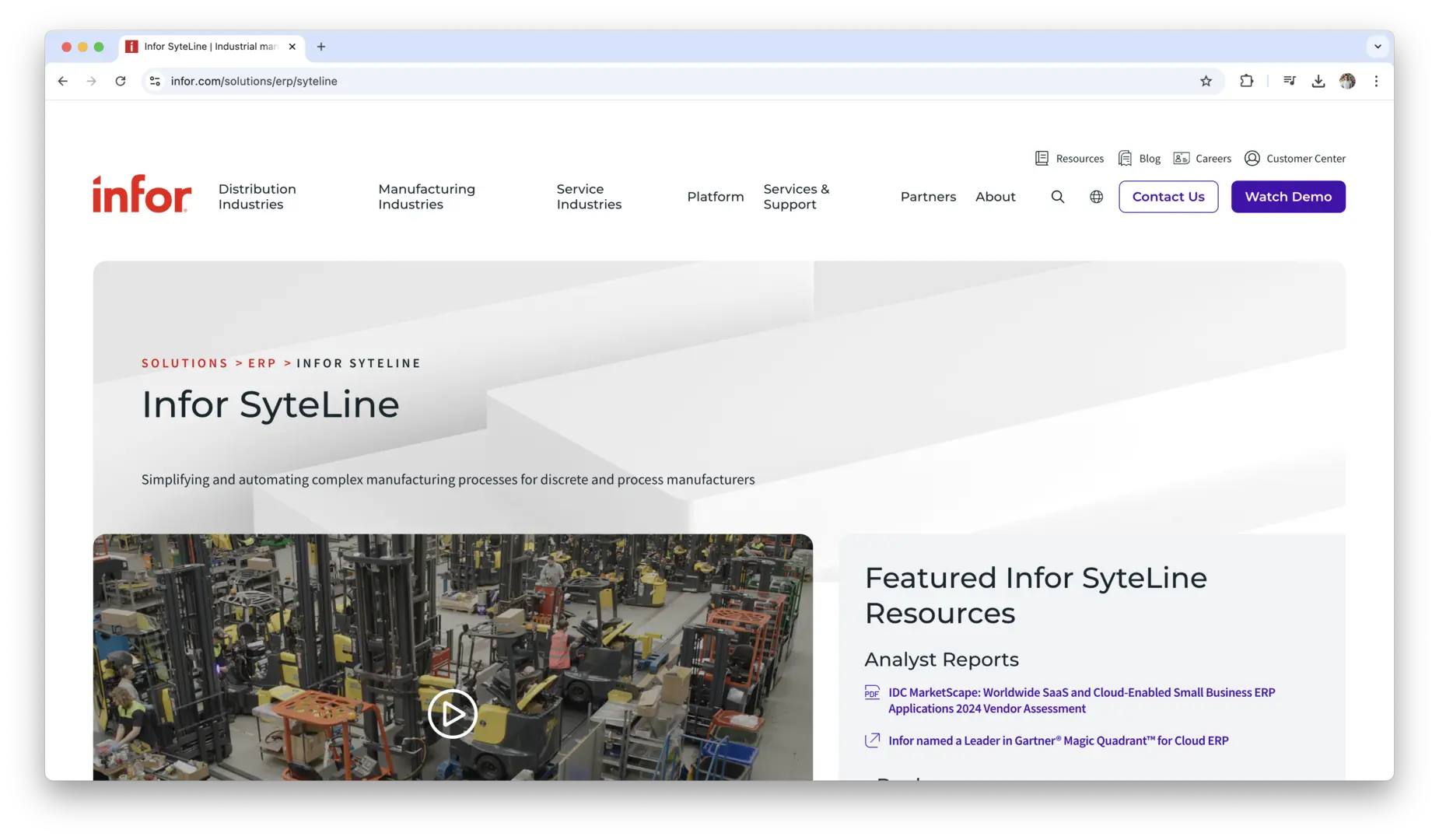Click the PDF icon beside IDC MarketScape
1439x840 pixels.
872,692
